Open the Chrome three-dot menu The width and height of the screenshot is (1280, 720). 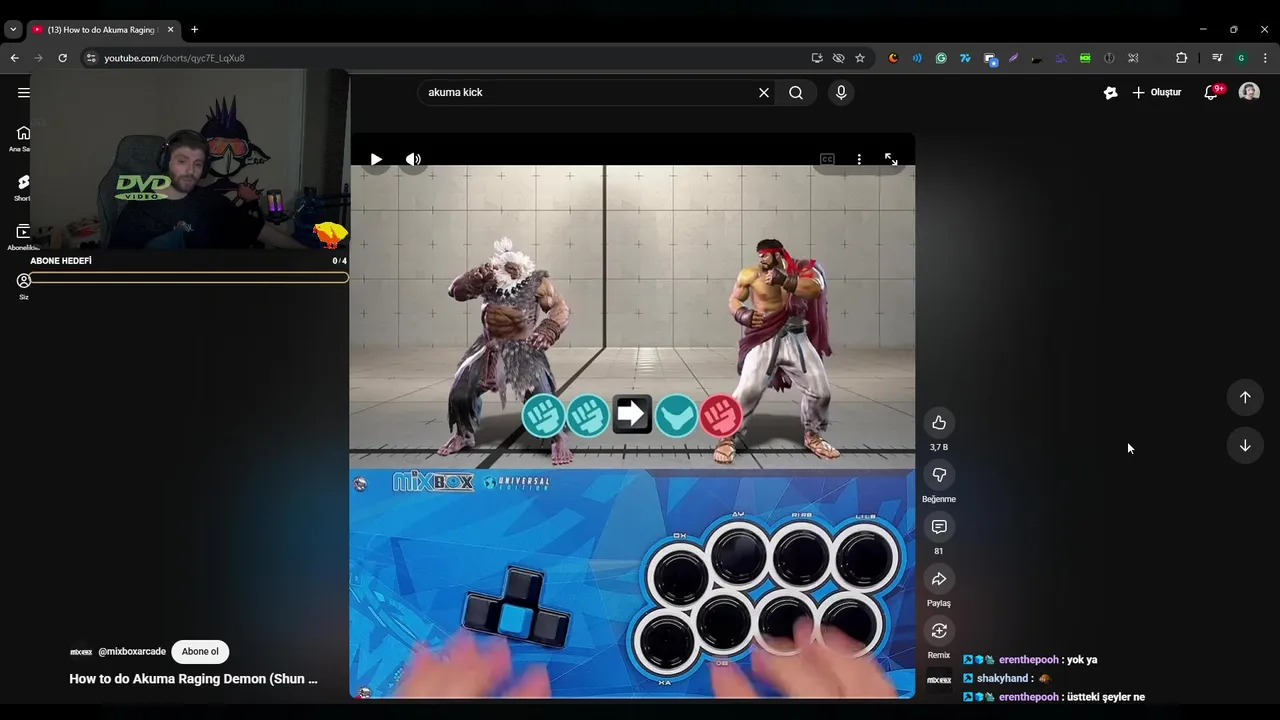(1265, 58)
